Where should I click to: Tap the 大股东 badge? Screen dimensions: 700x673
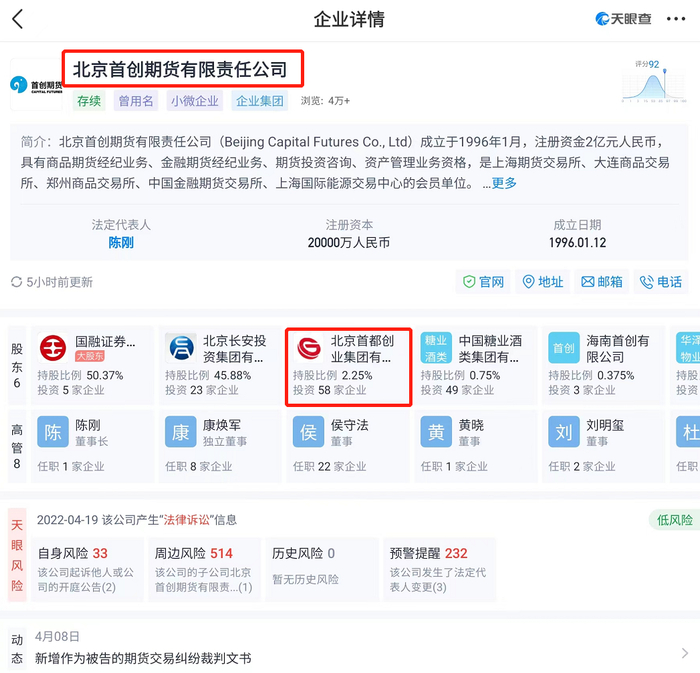tap(90, 356)
